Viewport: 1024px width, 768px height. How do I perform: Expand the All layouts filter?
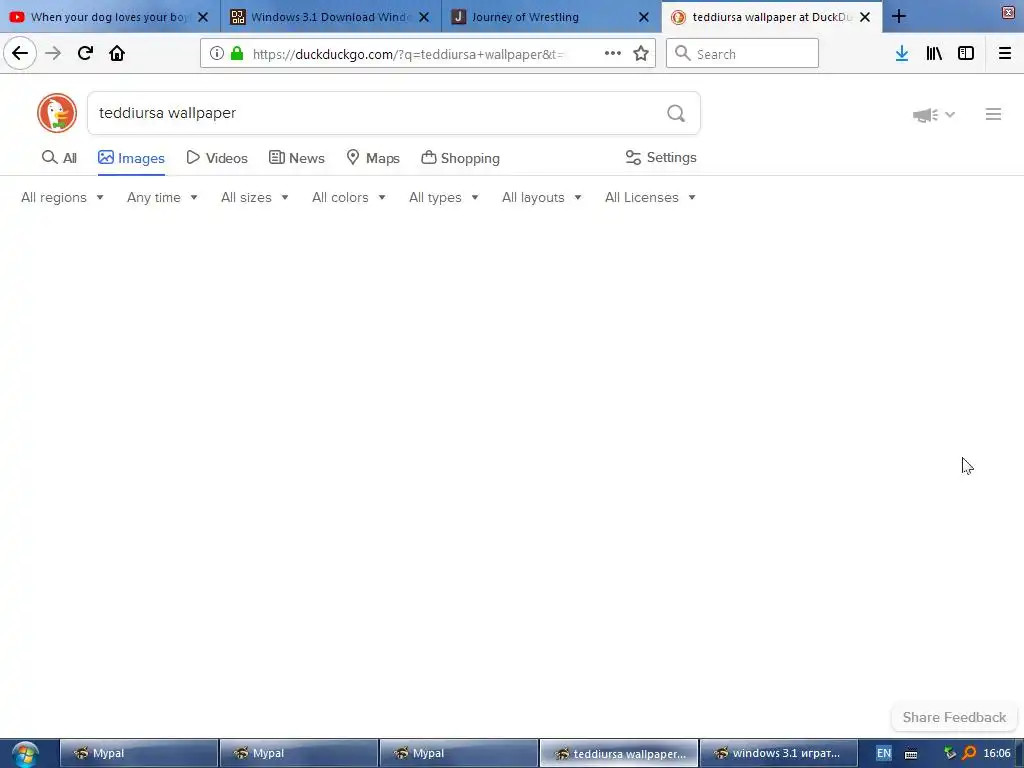coord(541,197)
